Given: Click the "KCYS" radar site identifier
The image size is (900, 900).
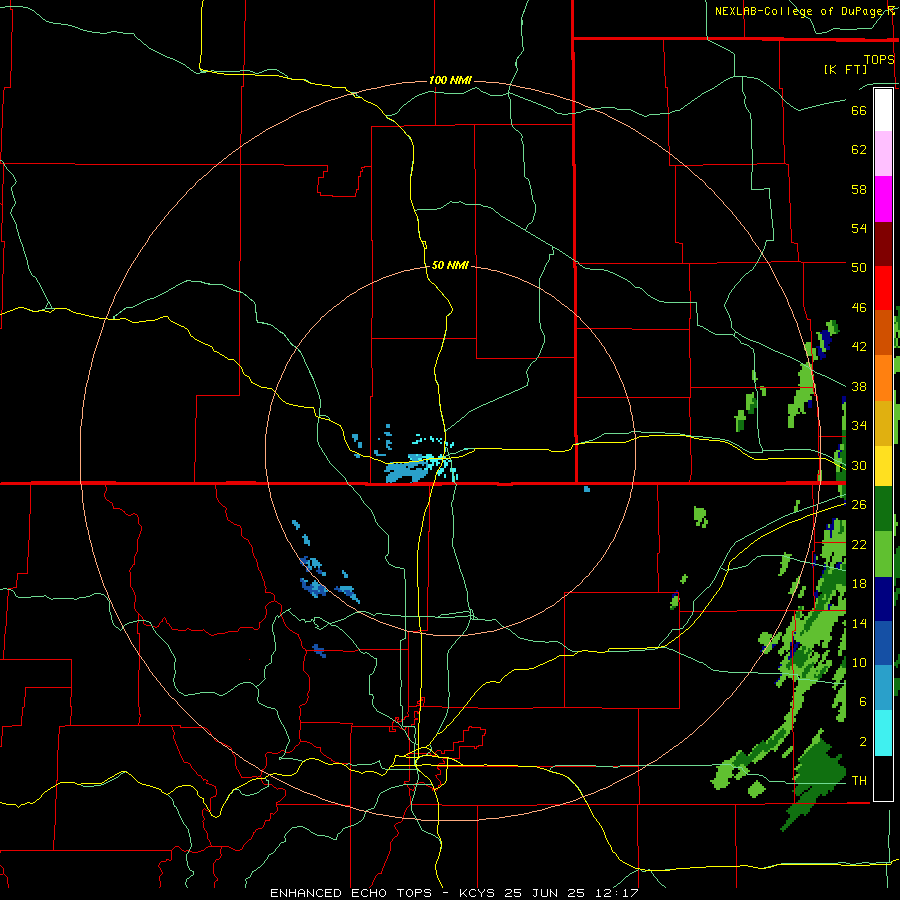Looking at the screenshot, I should tap(479, 893).
